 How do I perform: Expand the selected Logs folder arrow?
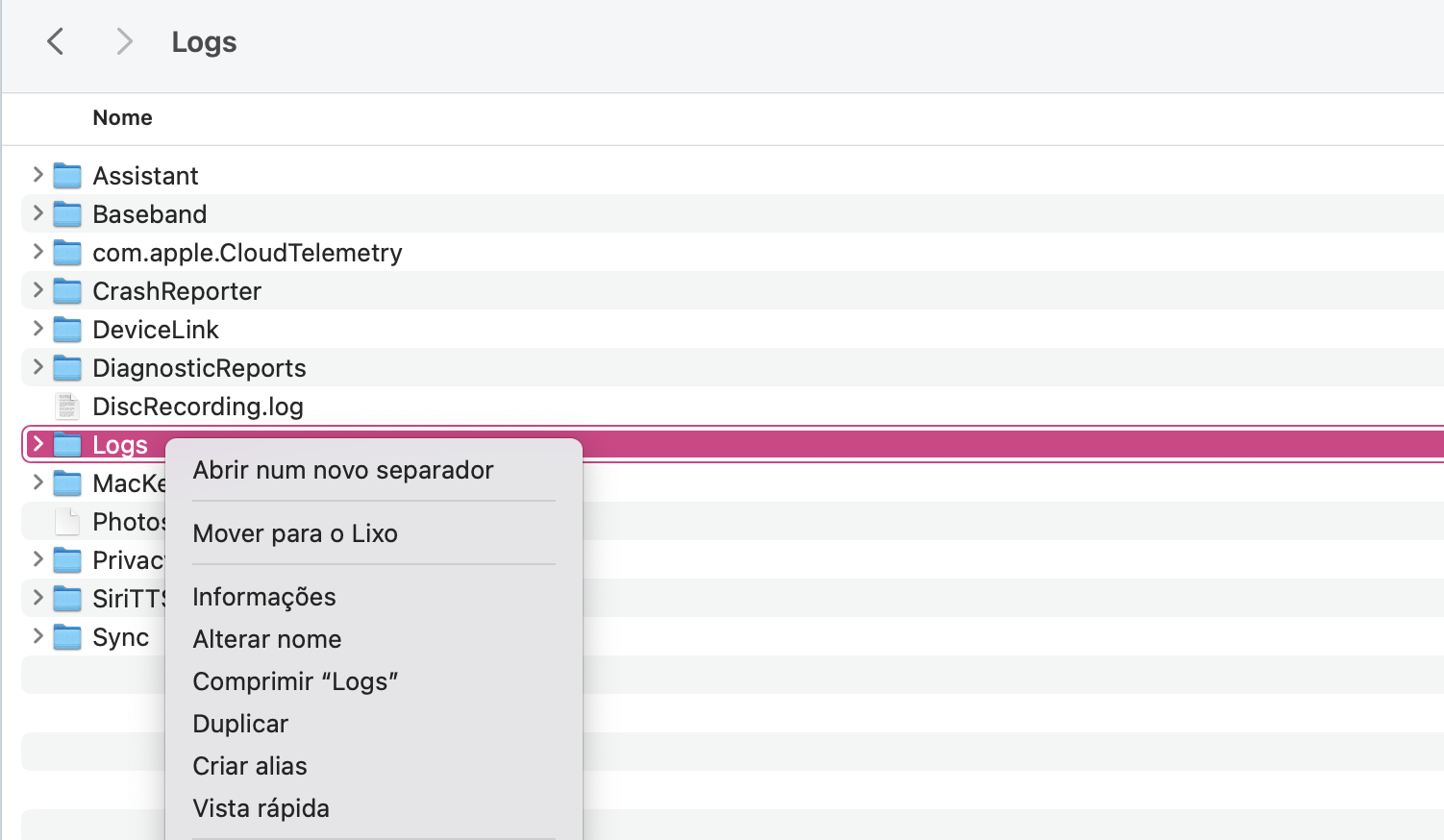(38, 444)
